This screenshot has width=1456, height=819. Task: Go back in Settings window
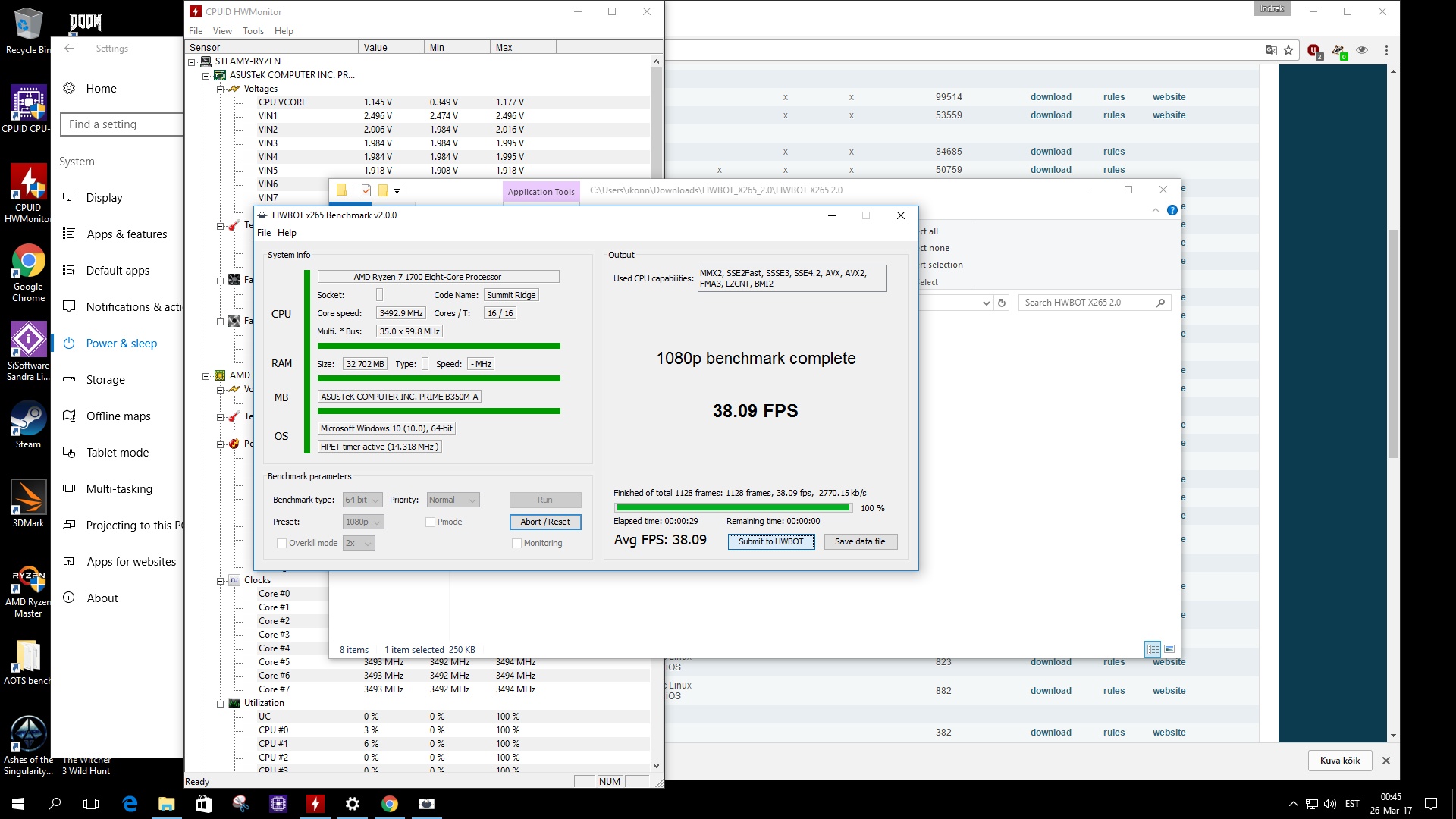[69, 48]
